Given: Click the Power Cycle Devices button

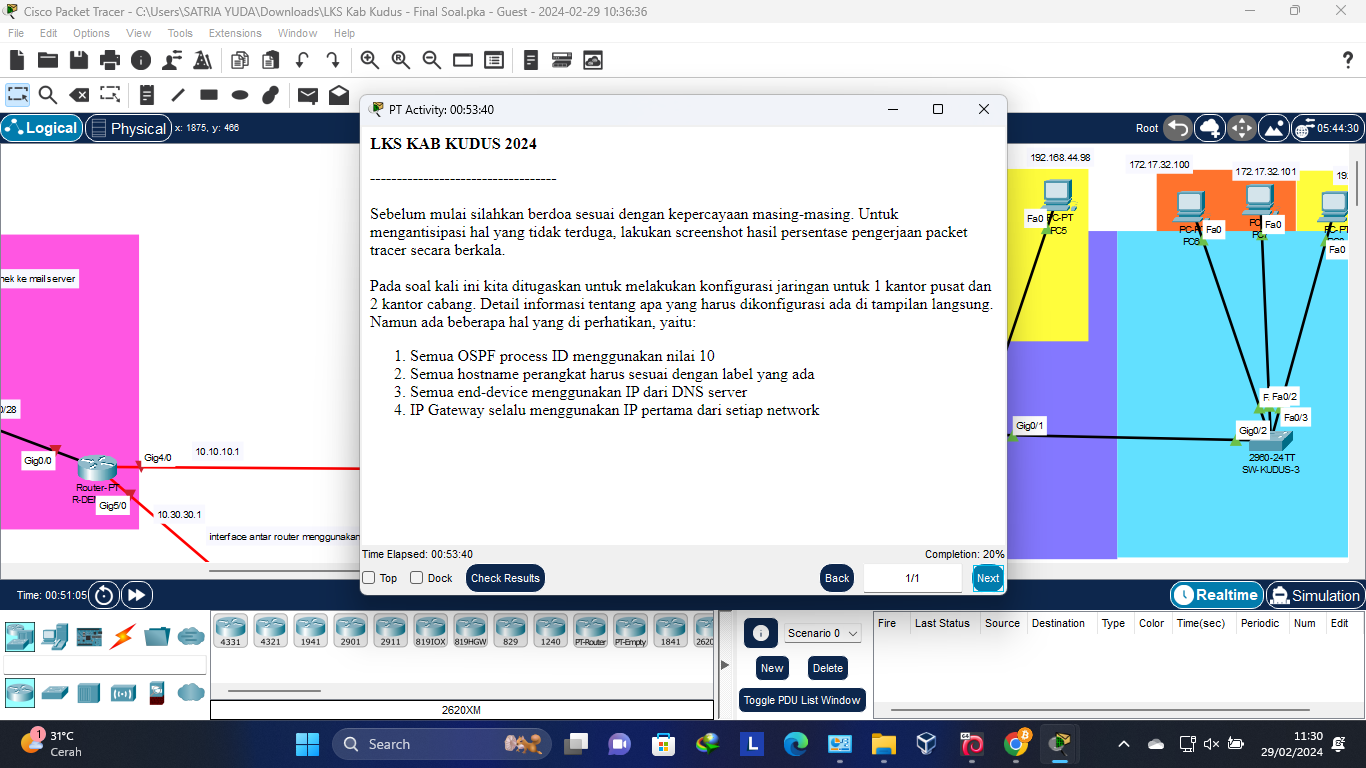Looking at the screenshot, I should point(104,595).
